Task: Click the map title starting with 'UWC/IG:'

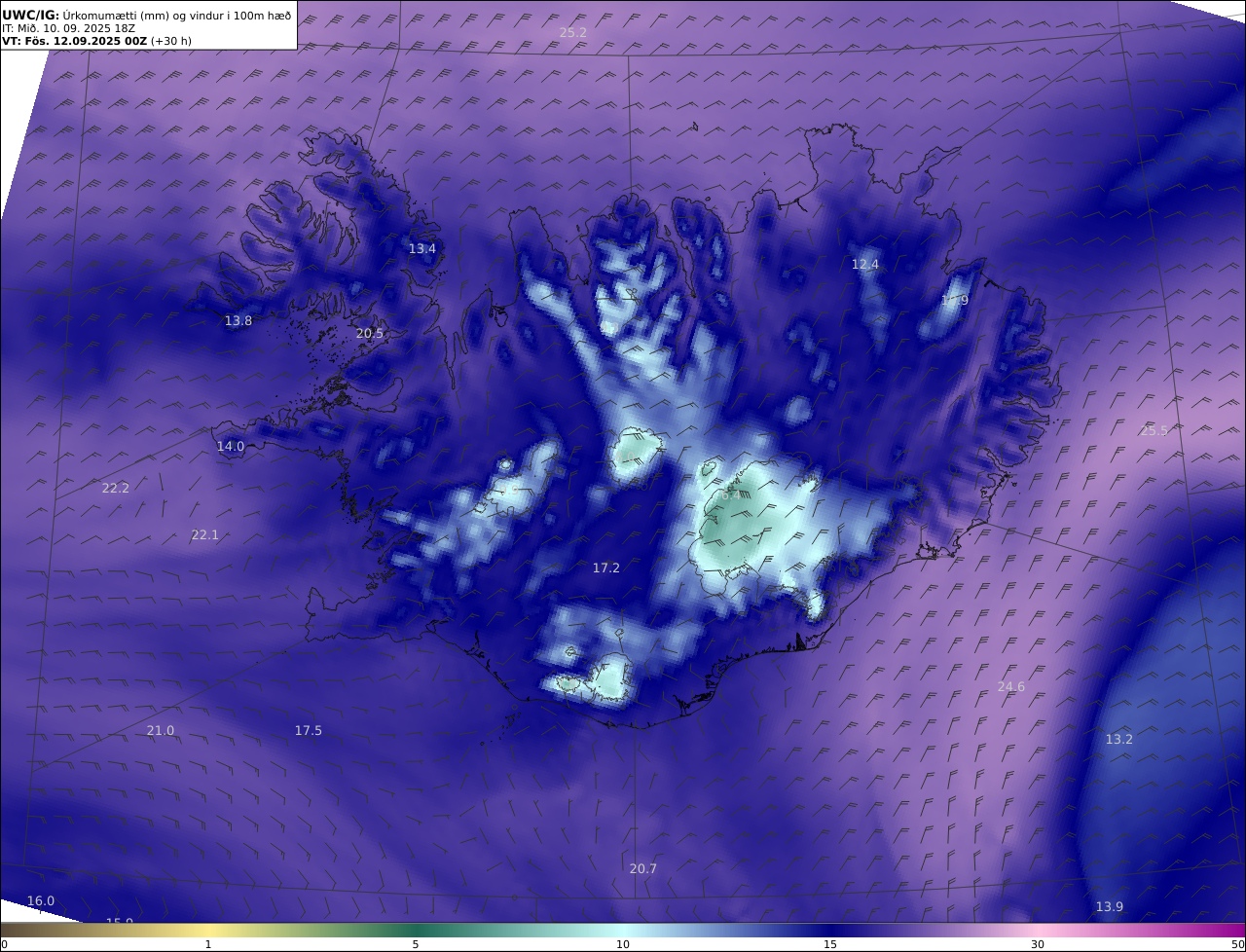Action: [147, 15]
